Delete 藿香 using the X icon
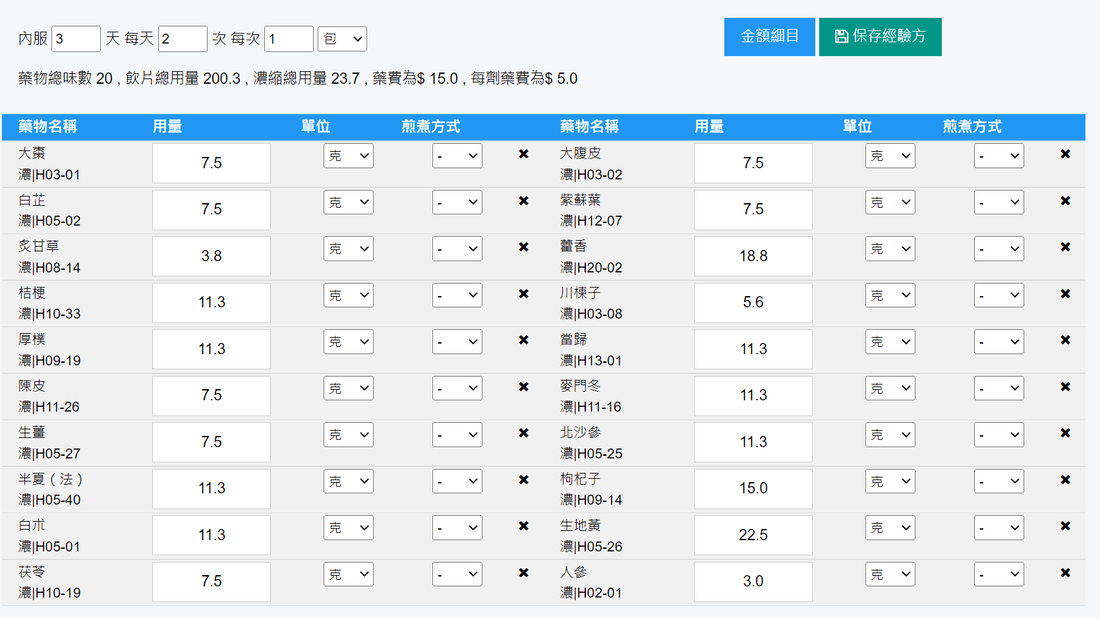The height and width of the screenshot is (618, 1100). [x=1065, y=247]
